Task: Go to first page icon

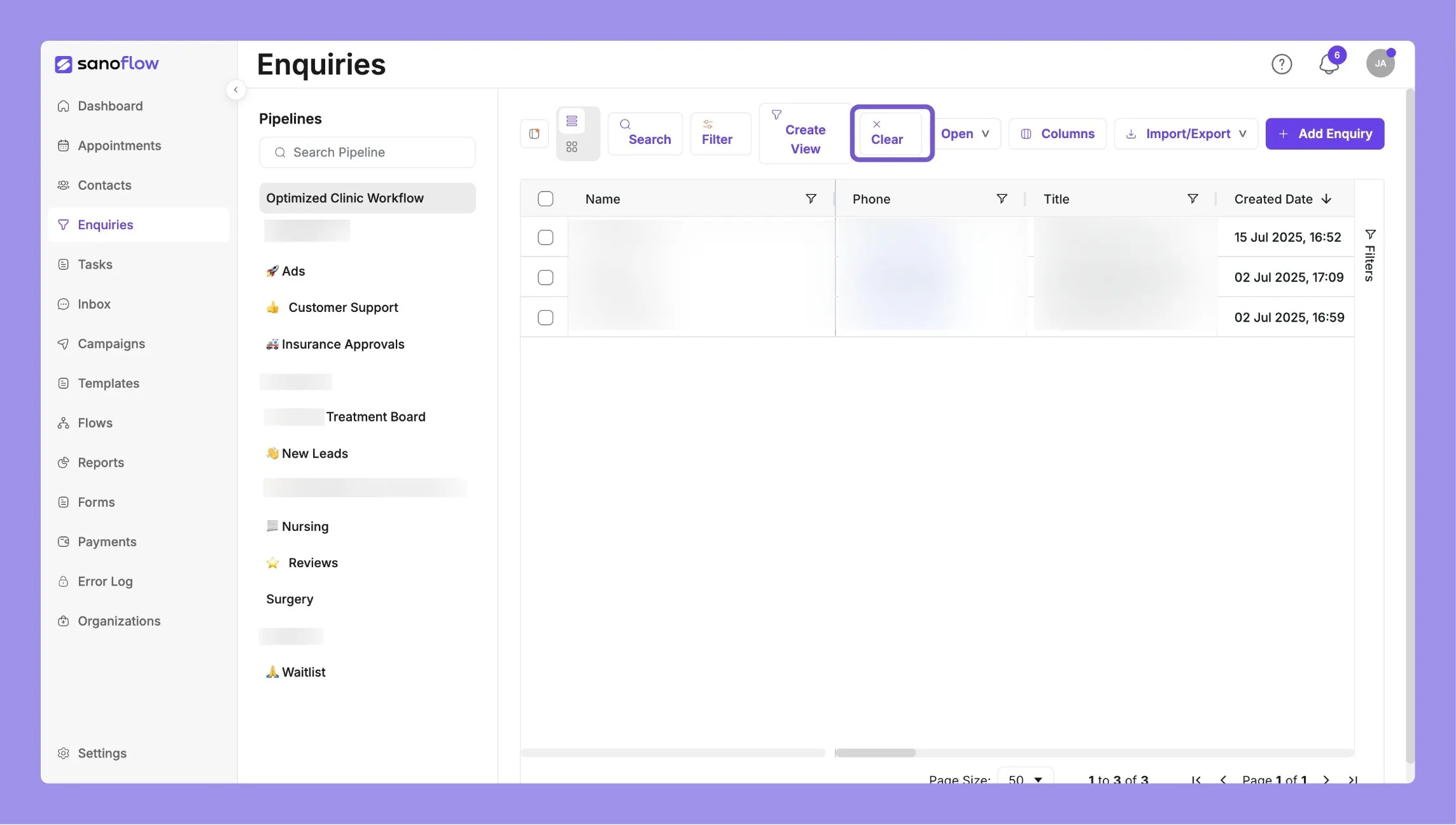Action: tap(1196, 779)
